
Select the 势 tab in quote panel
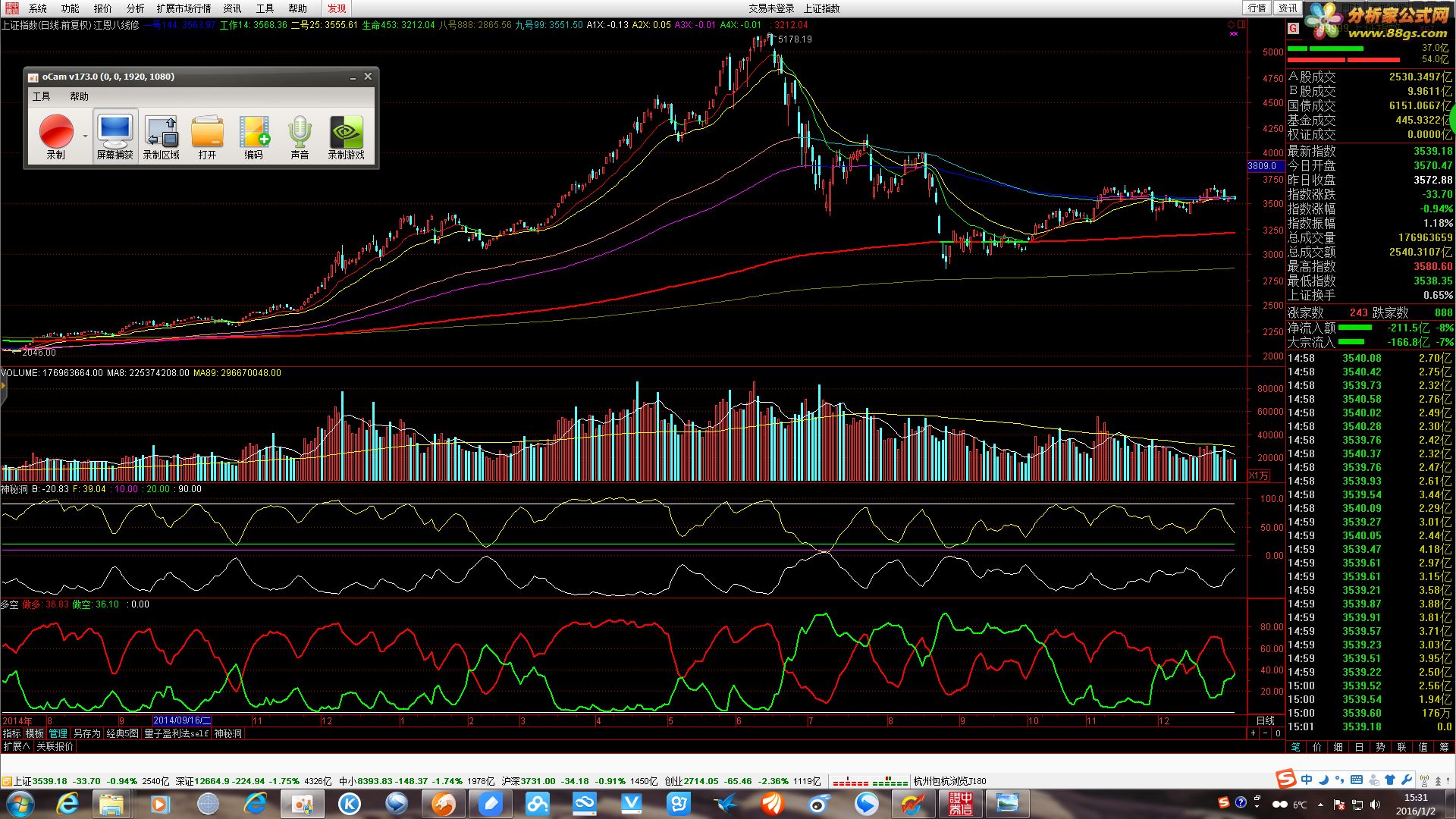tap(1380, 747)
